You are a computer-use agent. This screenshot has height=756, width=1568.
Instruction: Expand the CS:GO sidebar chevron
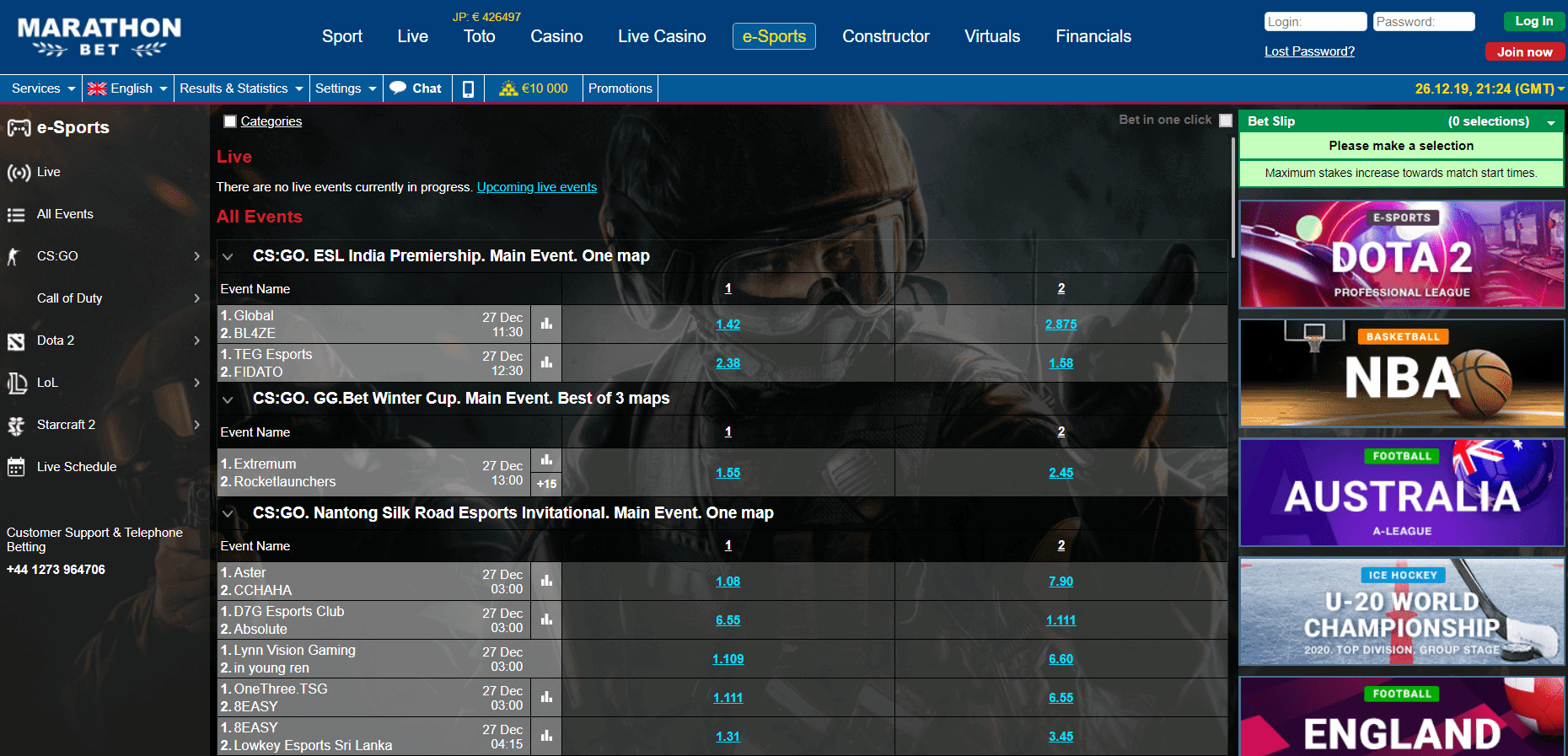click(196, 256)
